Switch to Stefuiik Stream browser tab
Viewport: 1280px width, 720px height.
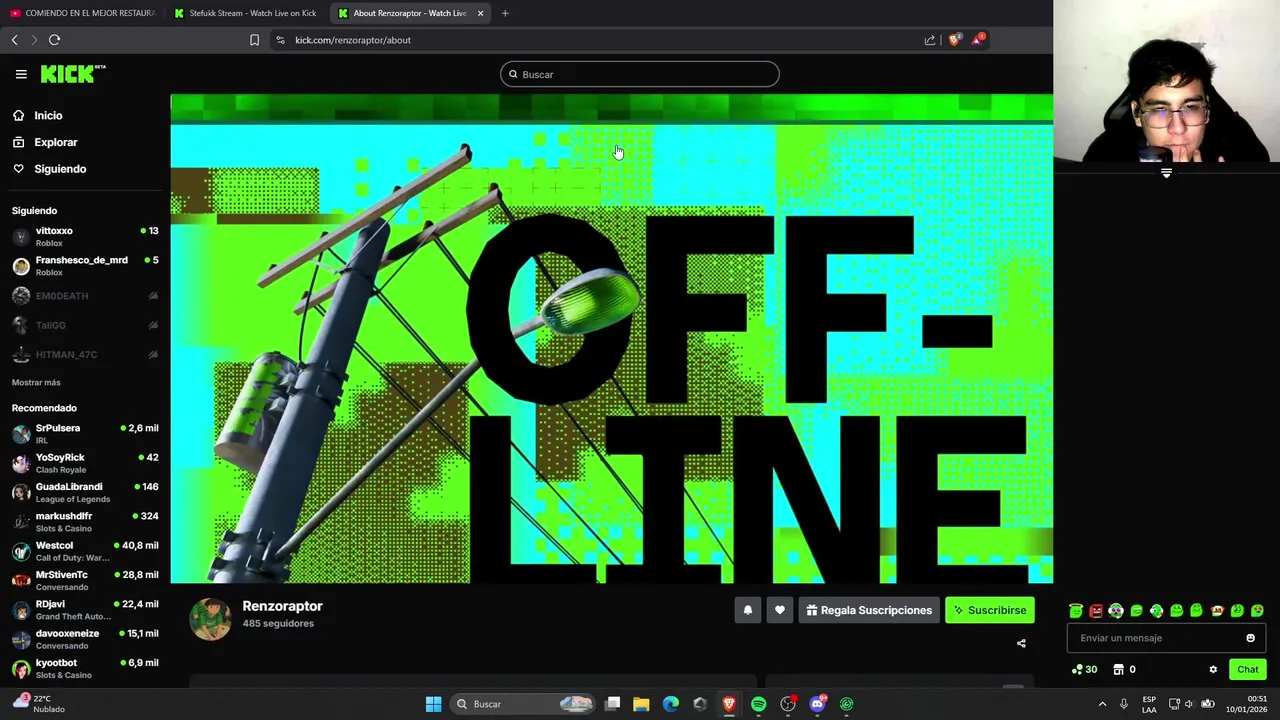pos(245,13)
